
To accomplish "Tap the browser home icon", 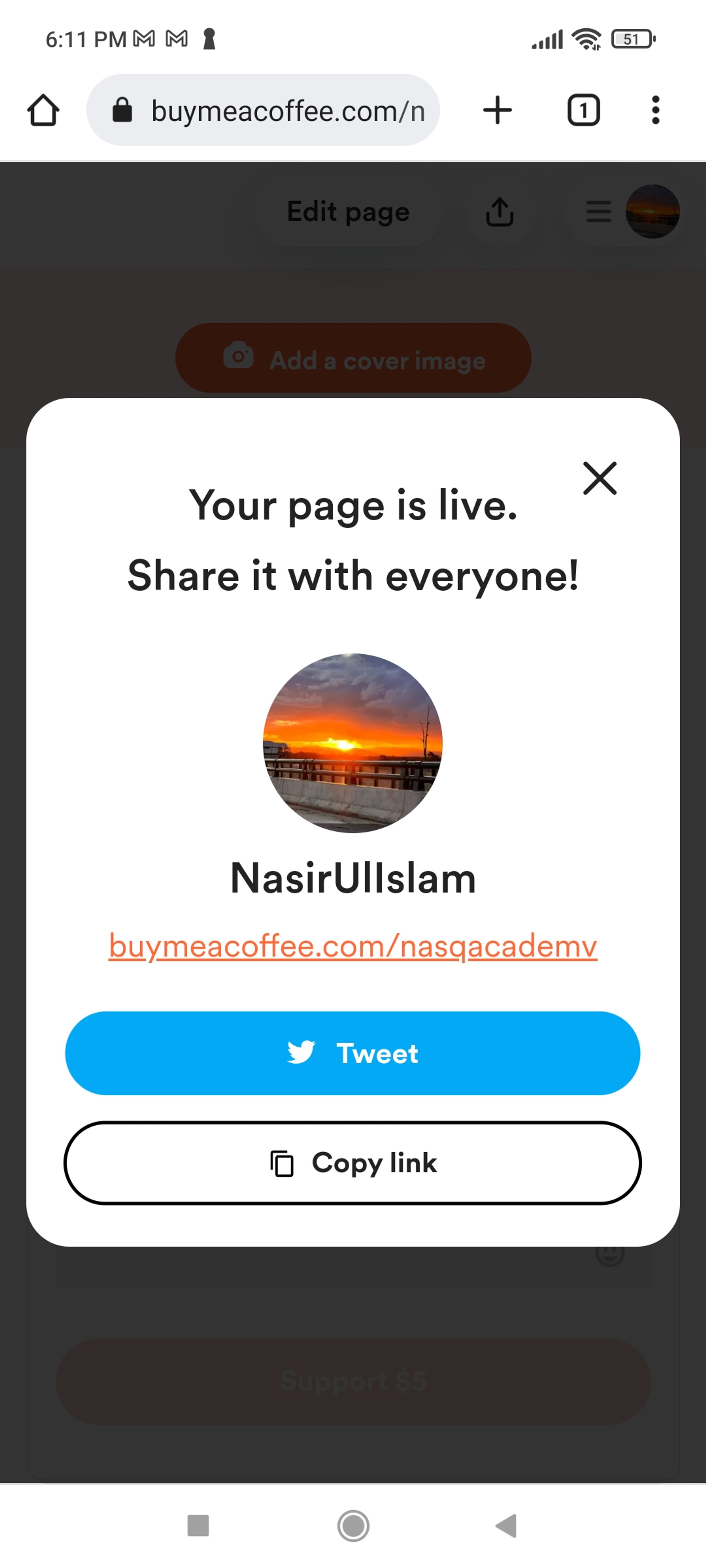I will pos(43,110).
